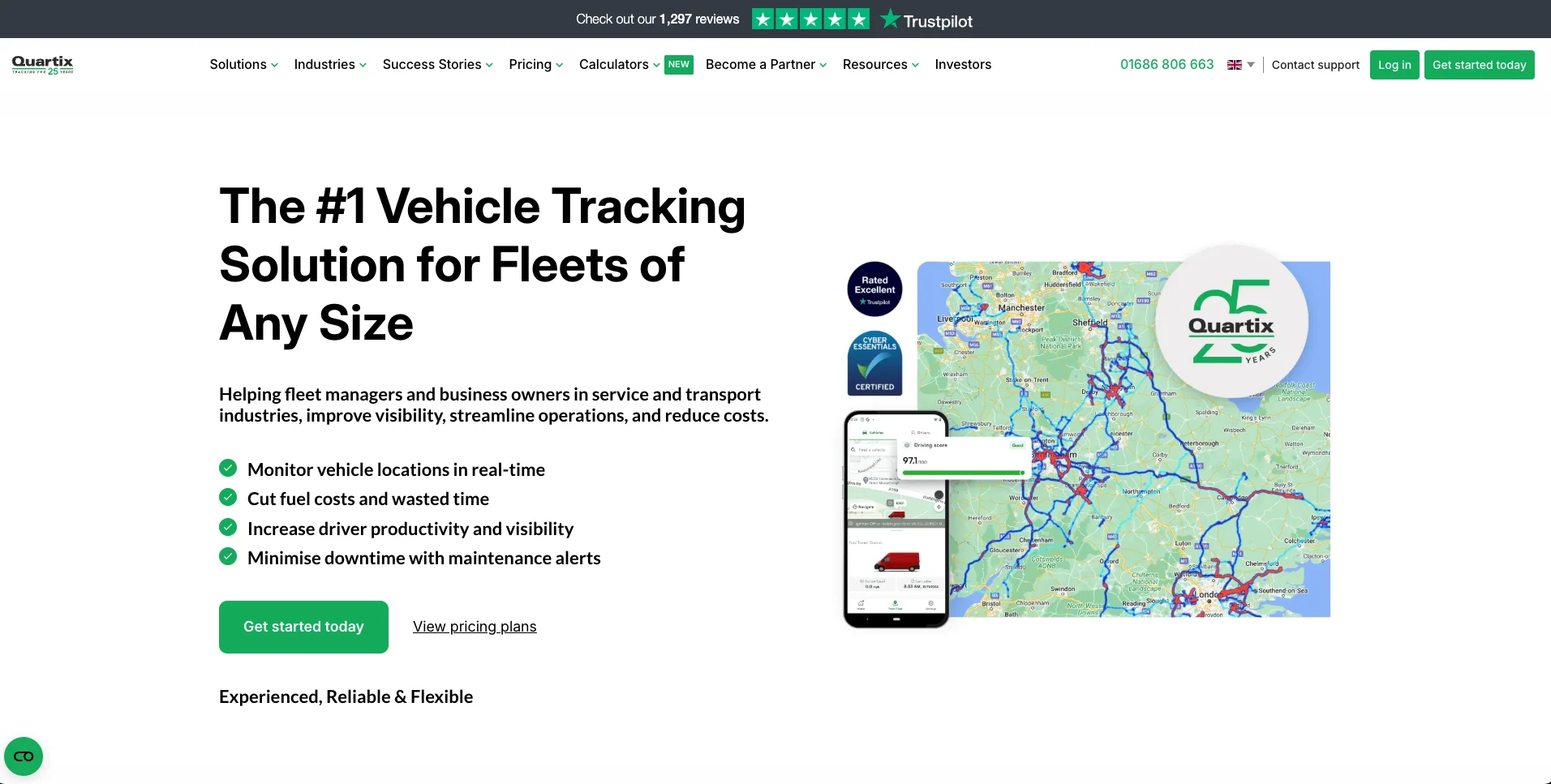Screen dimensions: 1551x784
Task: Click 'Experienced, Reliable & Flexible' heading
Action: [x=346, y=696]
